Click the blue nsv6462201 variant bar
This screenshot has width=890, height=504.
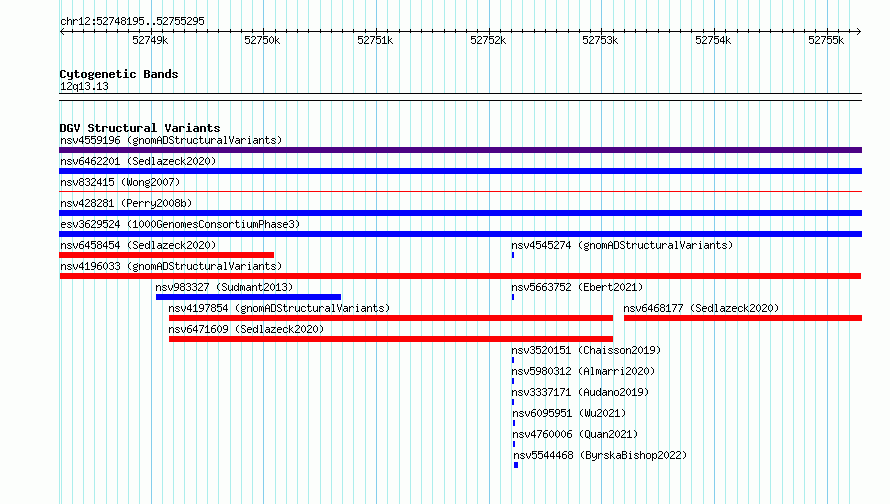pos(460,171)
